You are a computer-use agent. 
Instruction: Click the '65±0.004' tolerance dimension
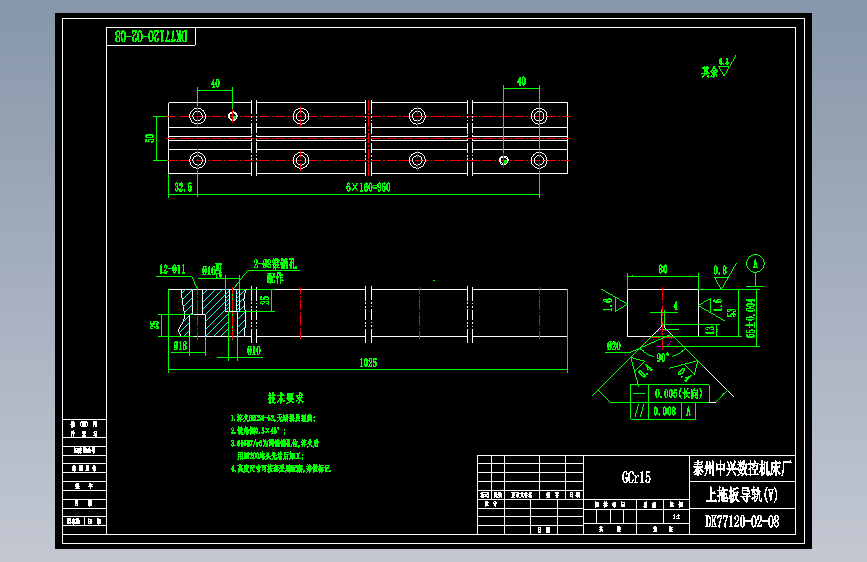(750, 318)
